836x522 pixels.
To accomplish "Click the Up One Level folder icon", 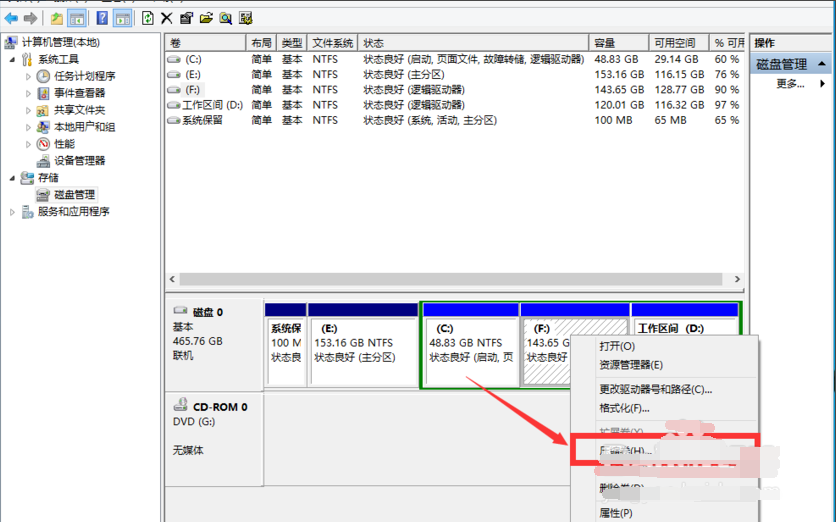I will [57, 19].
